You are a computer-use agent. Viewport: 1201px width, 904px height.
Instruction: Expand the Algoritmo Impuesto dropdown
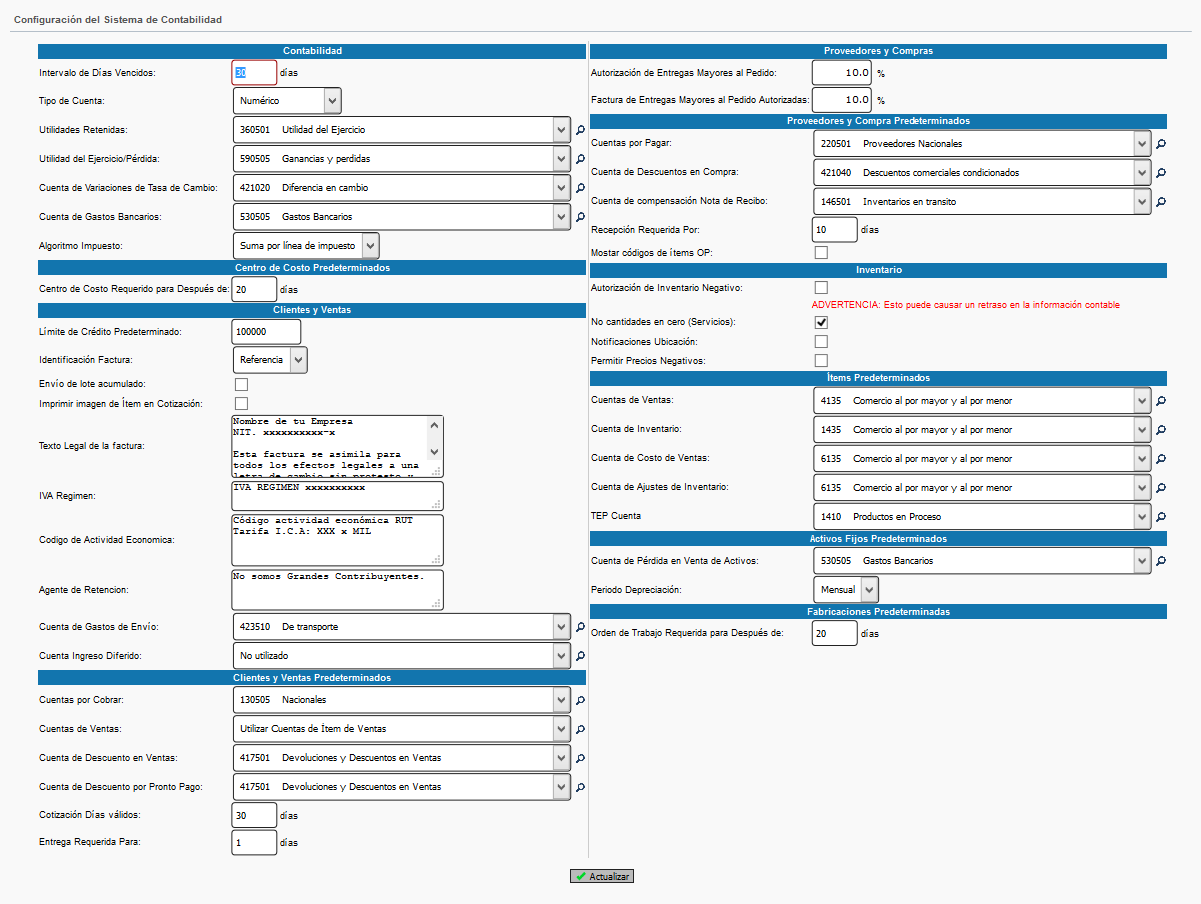point(306,246)
